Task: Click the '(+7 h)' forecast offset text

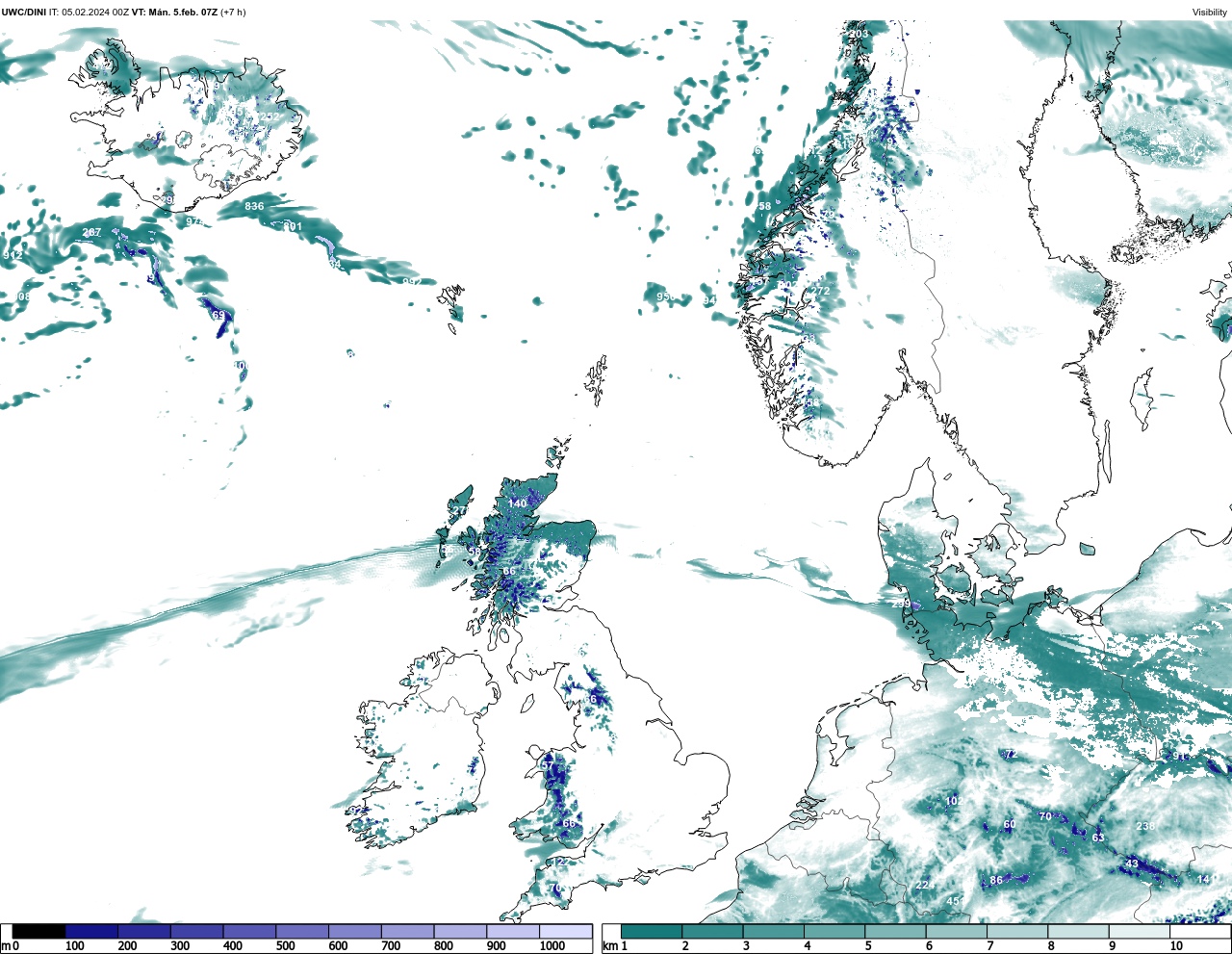Action: click(233, 12)
